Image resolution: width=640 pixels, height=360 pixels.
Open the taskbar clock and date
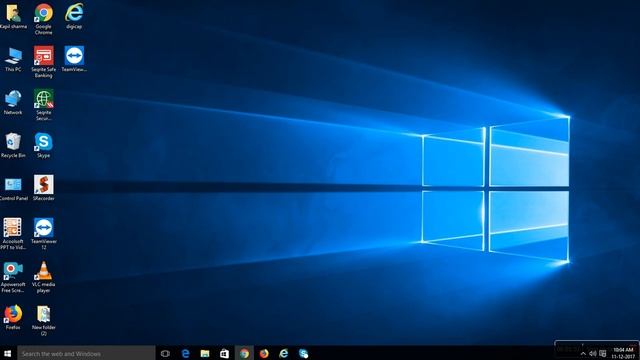click(623, 353)
